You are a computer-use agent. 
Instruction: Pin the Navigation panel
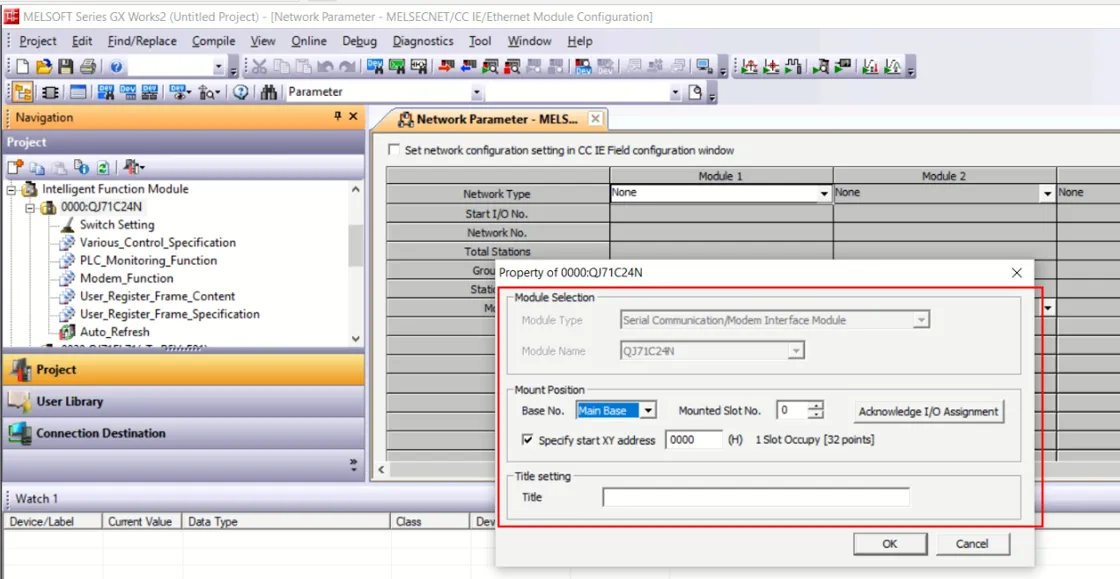pyautogui.click(x=338, y=116)
